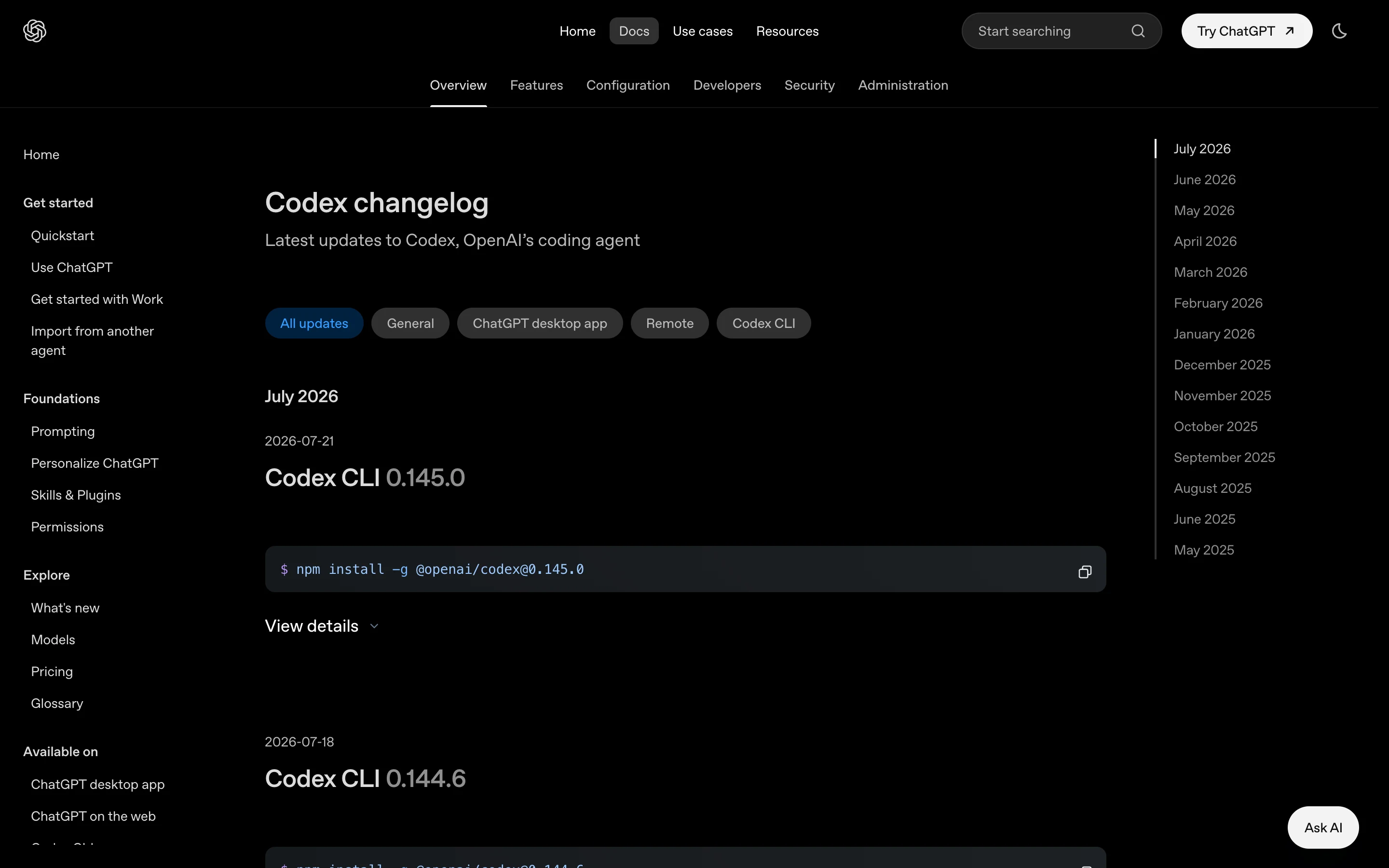Open Personalize ChatGPT sidebar link
Viewport: 1389px width, 868px height.
(95, 463)
